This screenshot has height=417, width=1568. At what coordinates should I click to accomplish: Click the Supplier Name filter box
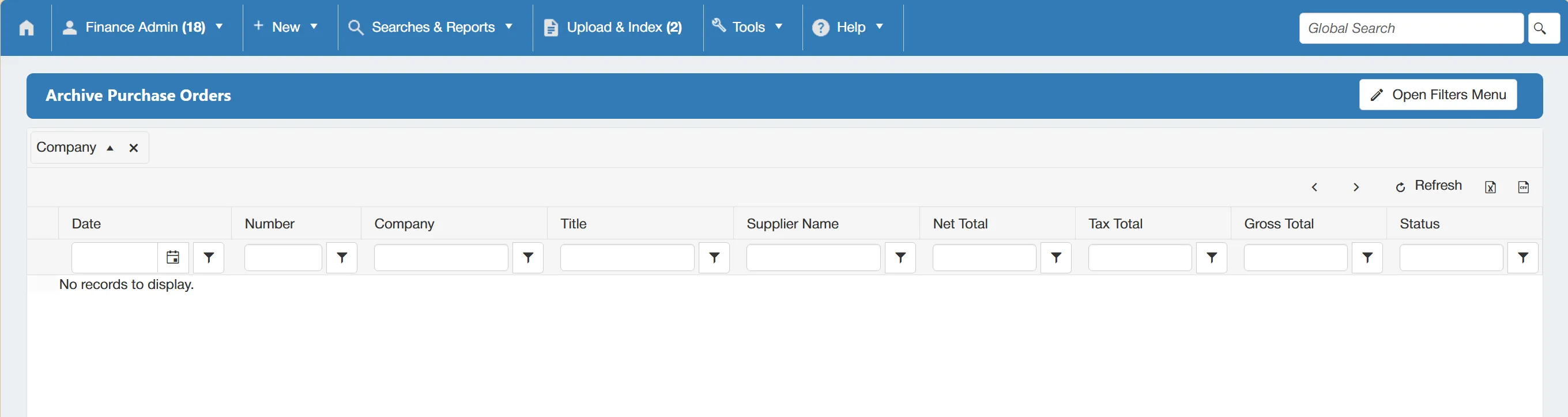pos(814,257)
